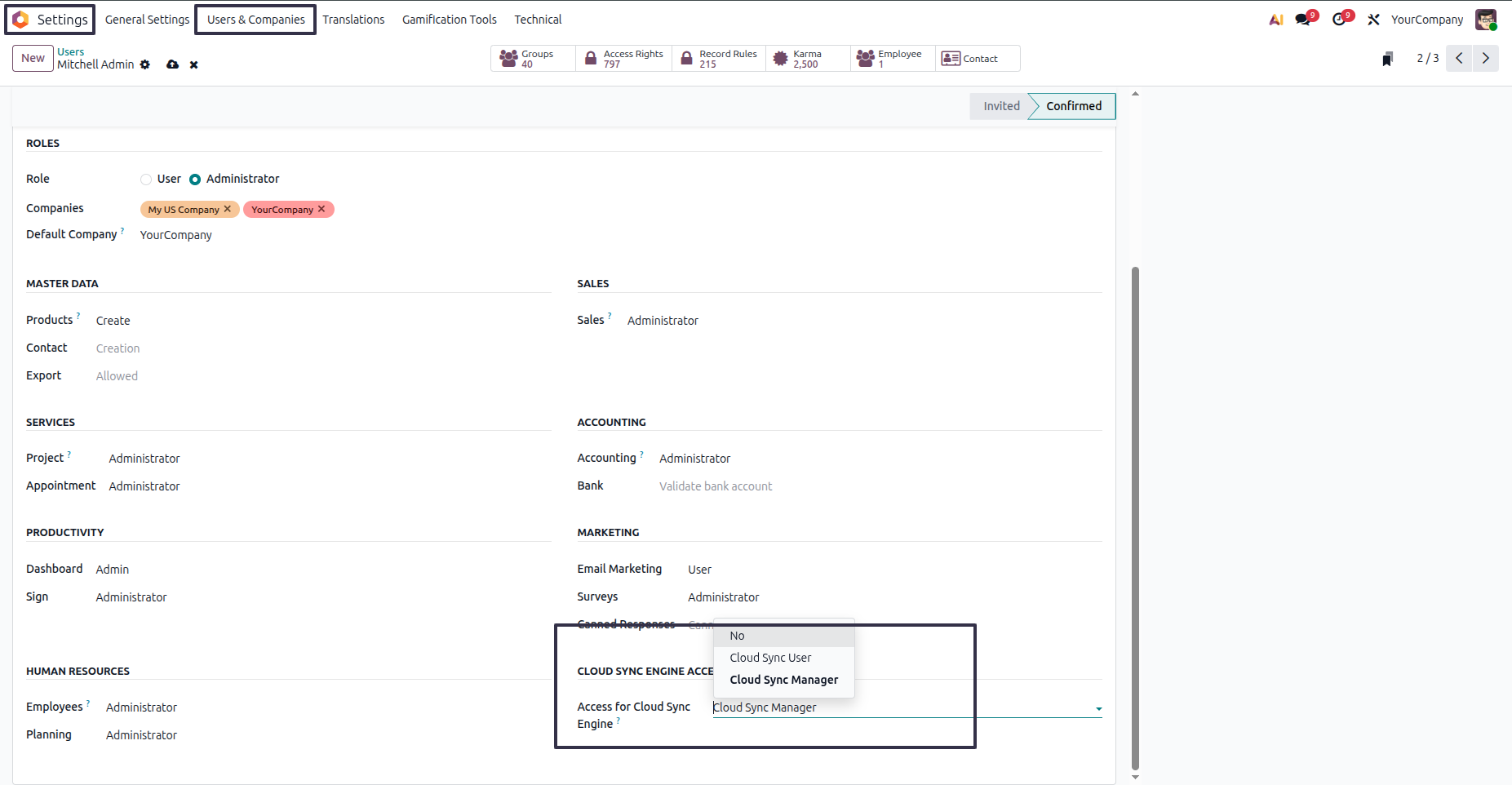Discard changes with the X icon
Image resolution: width=1512 pixels, height=785 pixels.
pos(194,65)
